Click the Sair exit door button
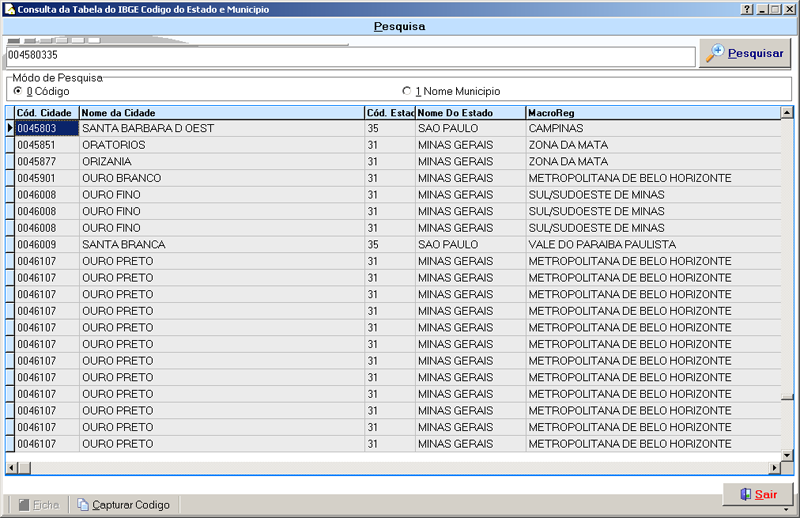 757,494
